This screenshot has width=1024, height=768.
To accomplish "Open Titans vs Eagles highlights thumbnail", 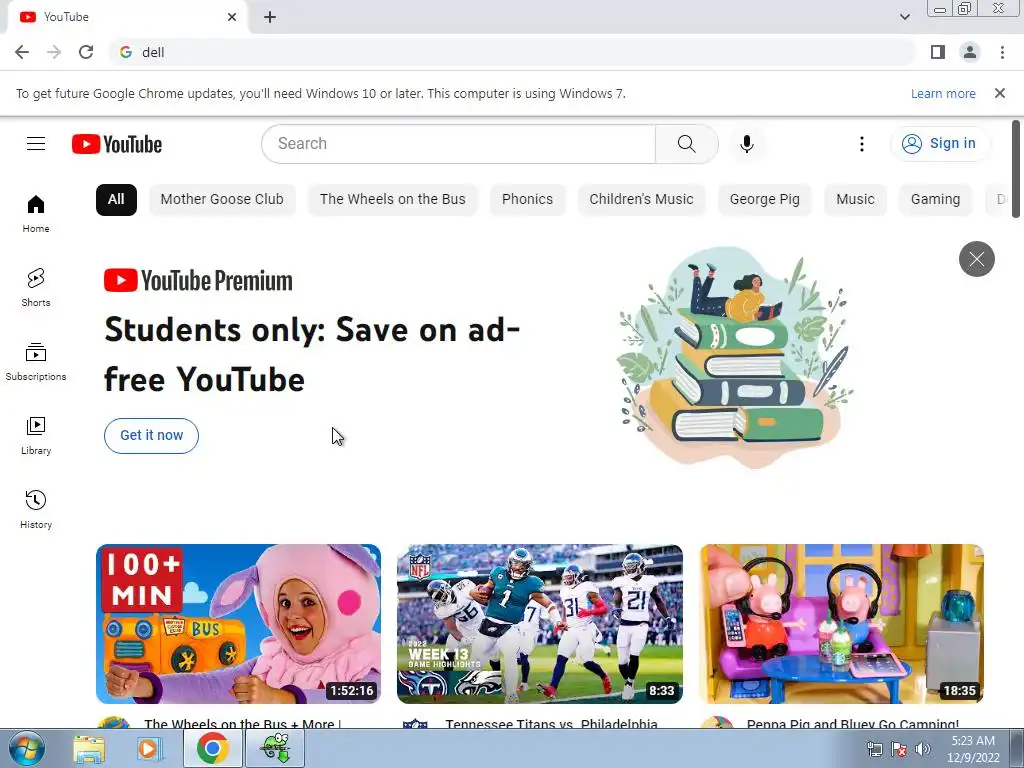I will click(x=540, y=624).
